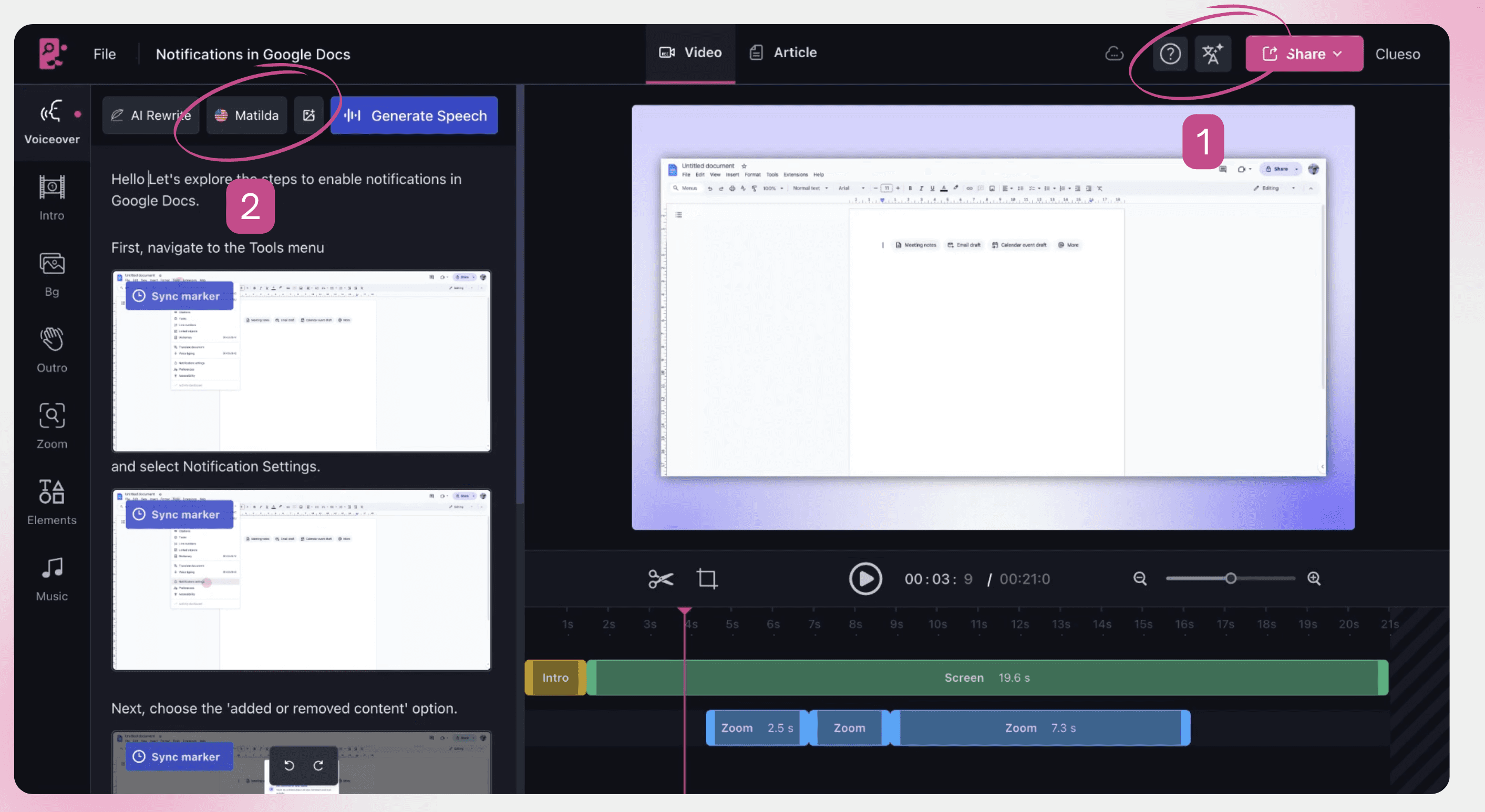Click the Clueso account label
Screen dimensions: 1485x812
(x=1397, y=54)
